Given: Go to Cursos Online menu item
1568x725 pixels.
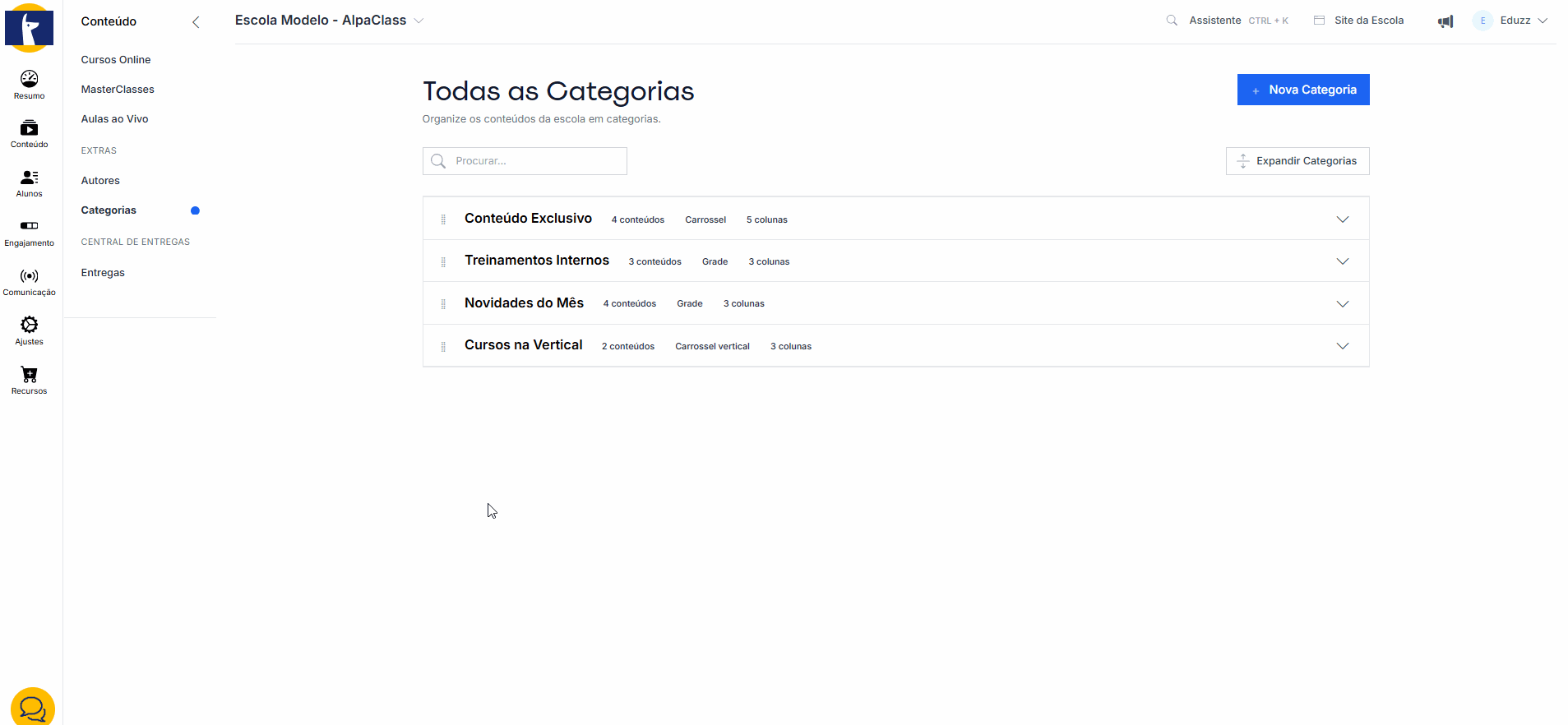Looking at the screenshot, I should click(x=116, y=60).
